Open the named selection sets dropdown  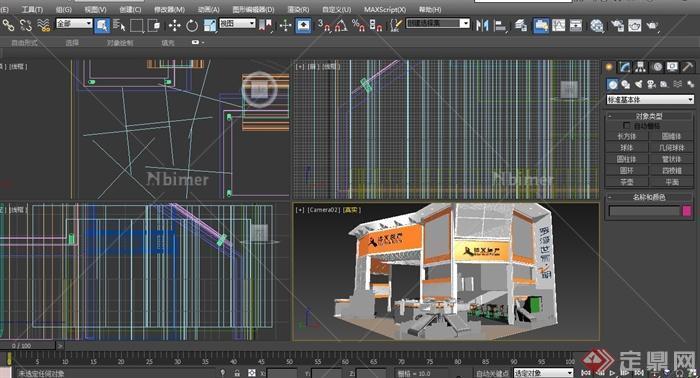point(438,23)
